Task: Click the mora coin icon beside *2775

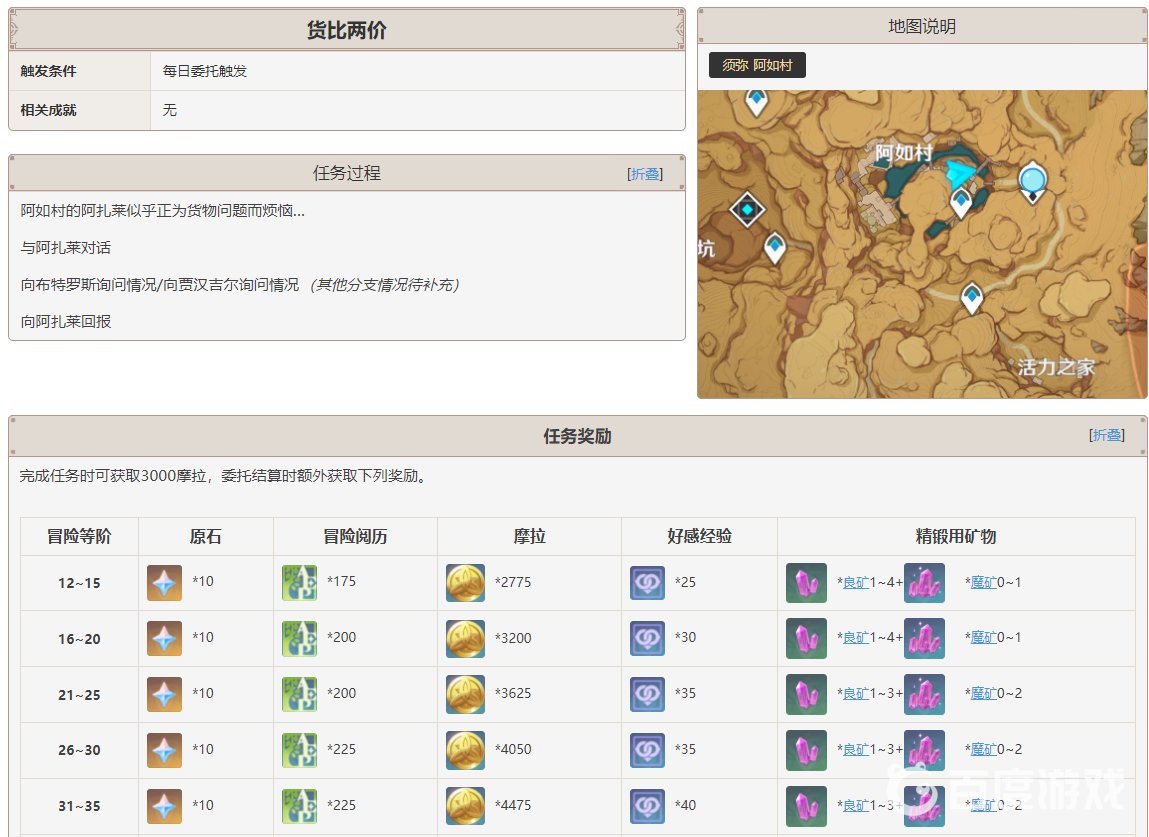Action: tap(465, 583)
